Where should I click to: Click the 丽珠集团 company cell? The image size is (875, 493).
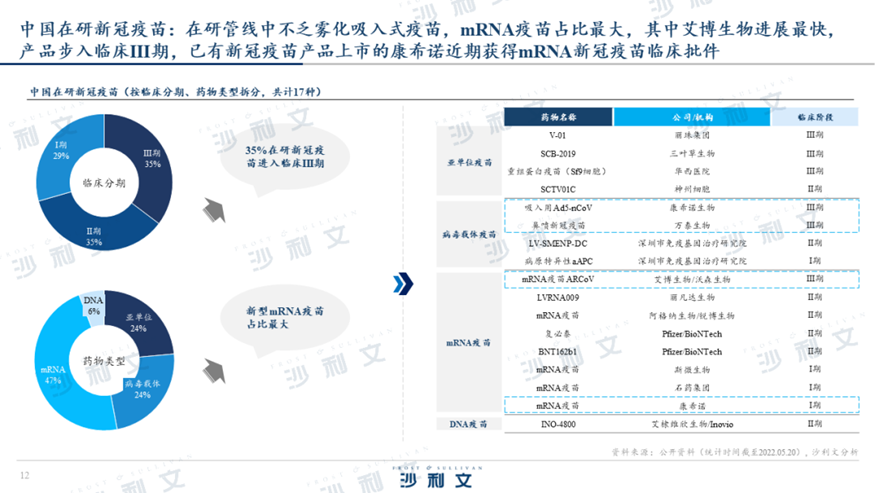(x=692, y=135)
